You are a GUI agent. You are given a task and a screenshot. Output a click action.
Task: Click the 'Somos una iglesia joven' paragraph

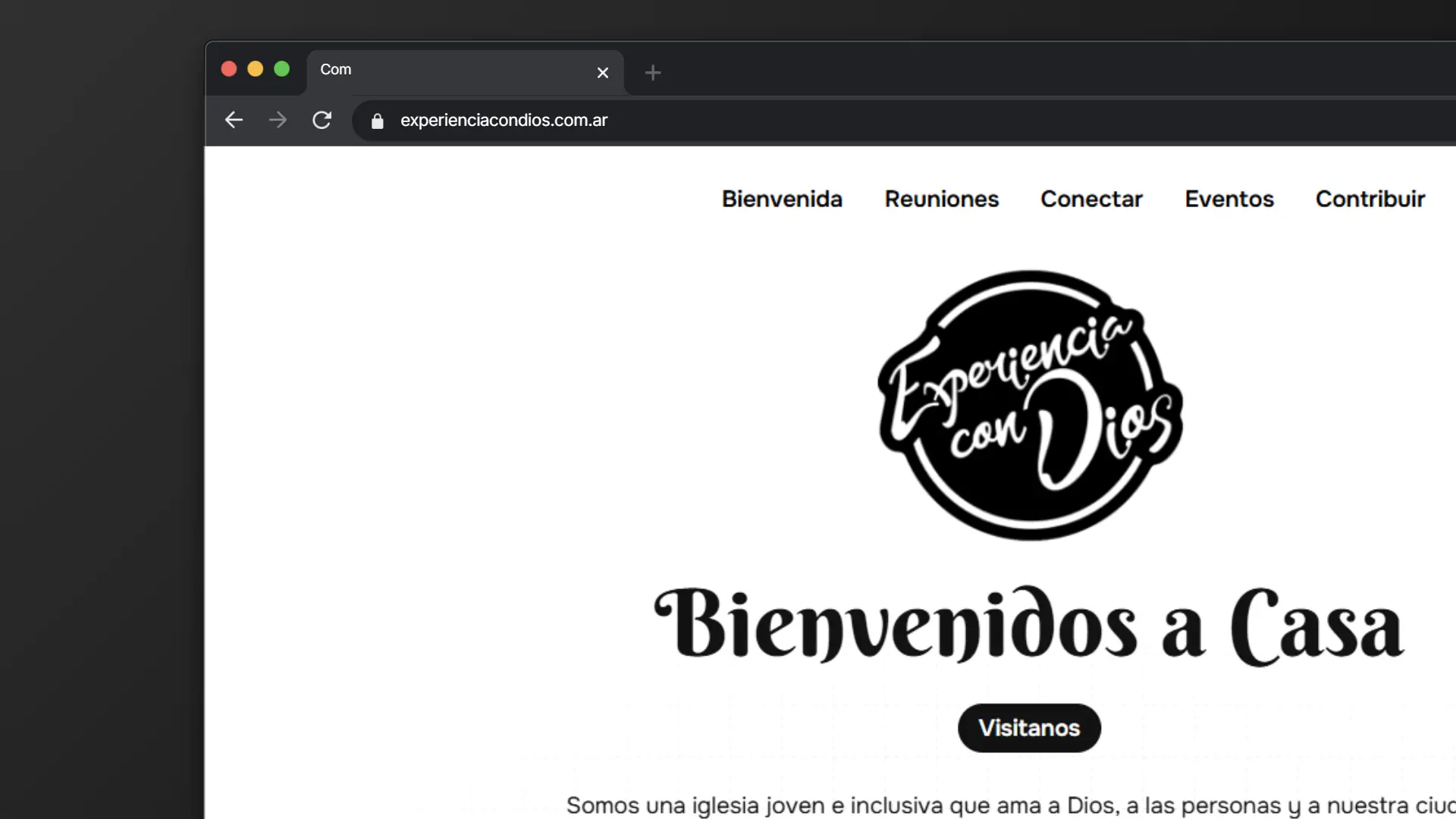[1009, 805]
